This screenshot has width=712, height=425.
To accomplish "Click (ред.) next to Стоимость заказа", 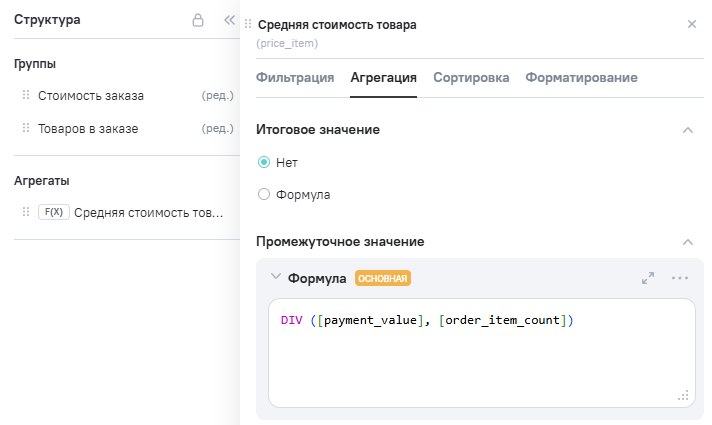I will tap(217, 96).
